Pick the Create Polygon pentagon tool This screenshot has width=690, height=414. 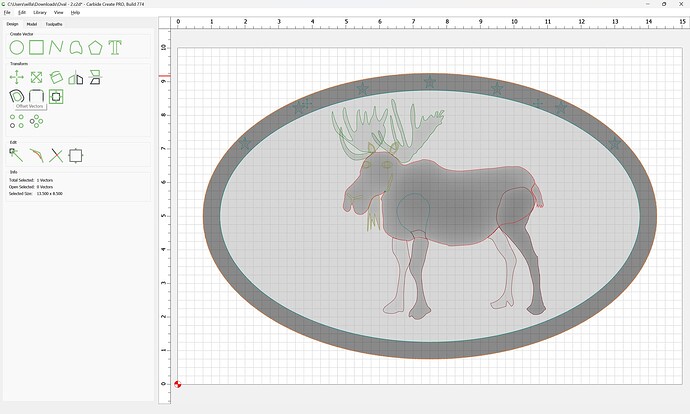(95, 48)
